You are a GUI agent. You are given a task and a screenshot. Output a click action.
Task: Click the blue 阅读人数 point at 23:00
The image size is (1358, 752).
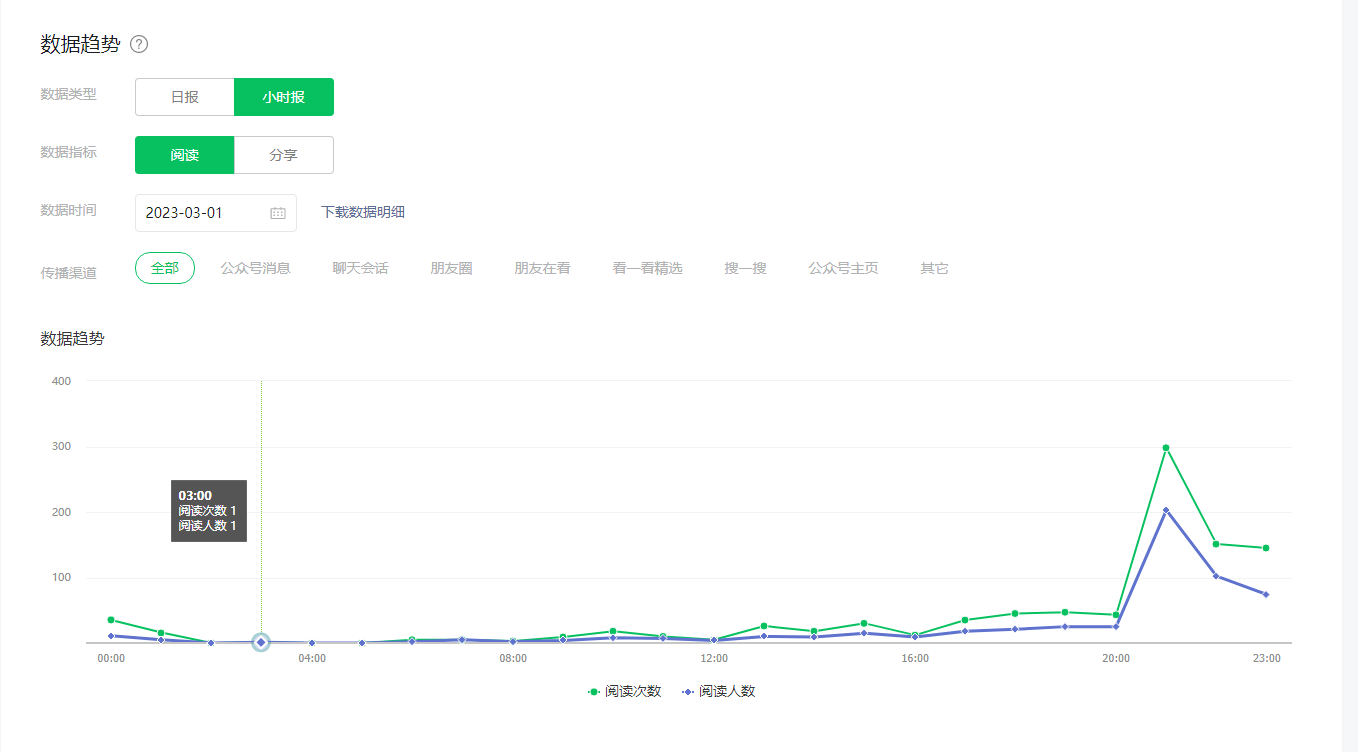1266,594
